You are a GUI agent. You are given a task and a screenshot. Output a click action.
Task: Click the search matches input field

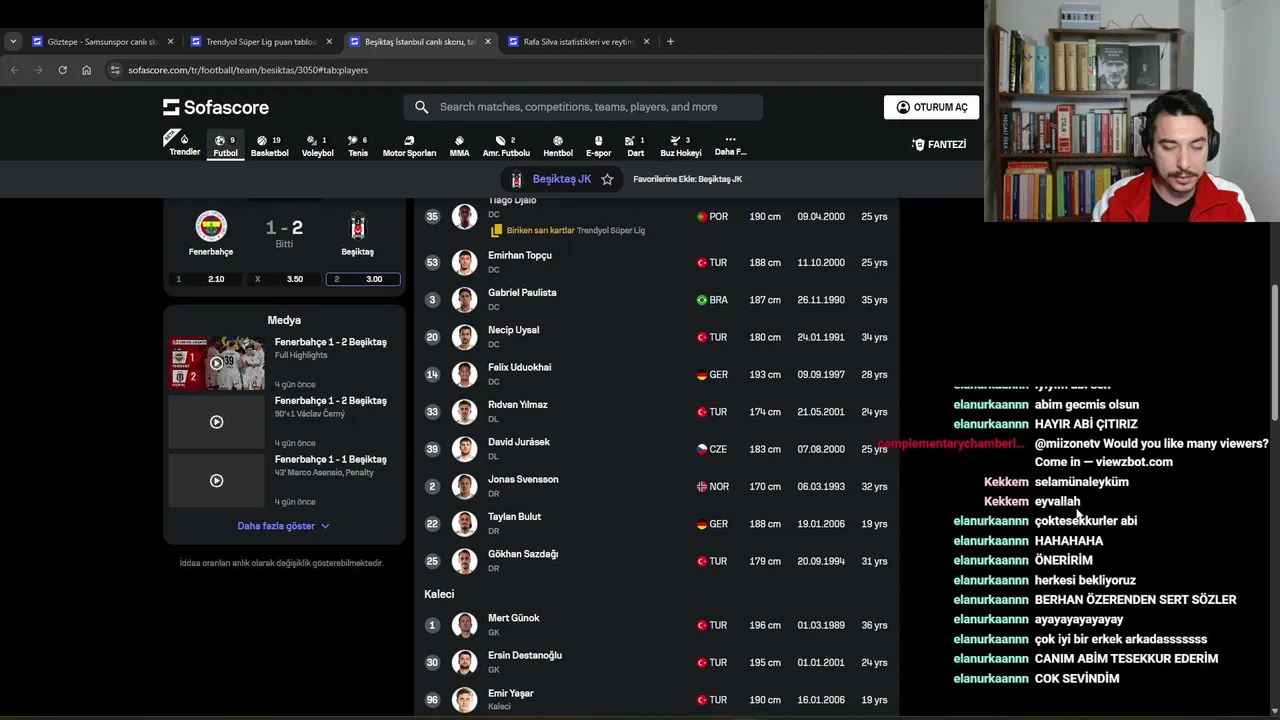pyautogui.click(x=583, y=107)
